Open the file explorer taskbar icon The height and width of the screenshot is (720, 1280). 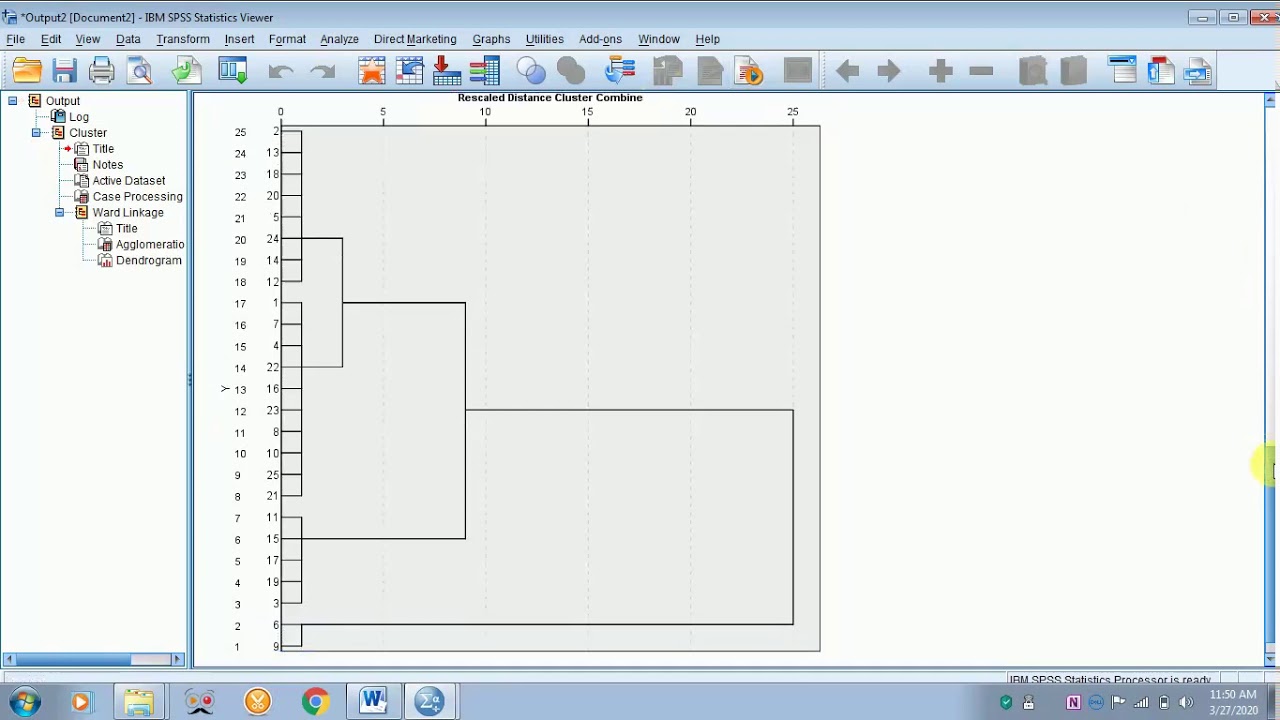tap(138, 702)
